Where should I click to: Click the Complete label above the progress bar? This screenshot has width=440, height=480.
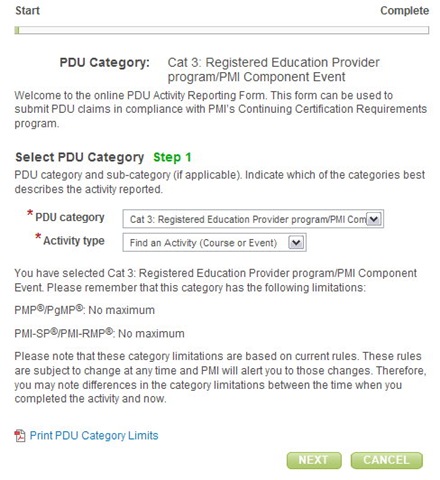[404, 10]
